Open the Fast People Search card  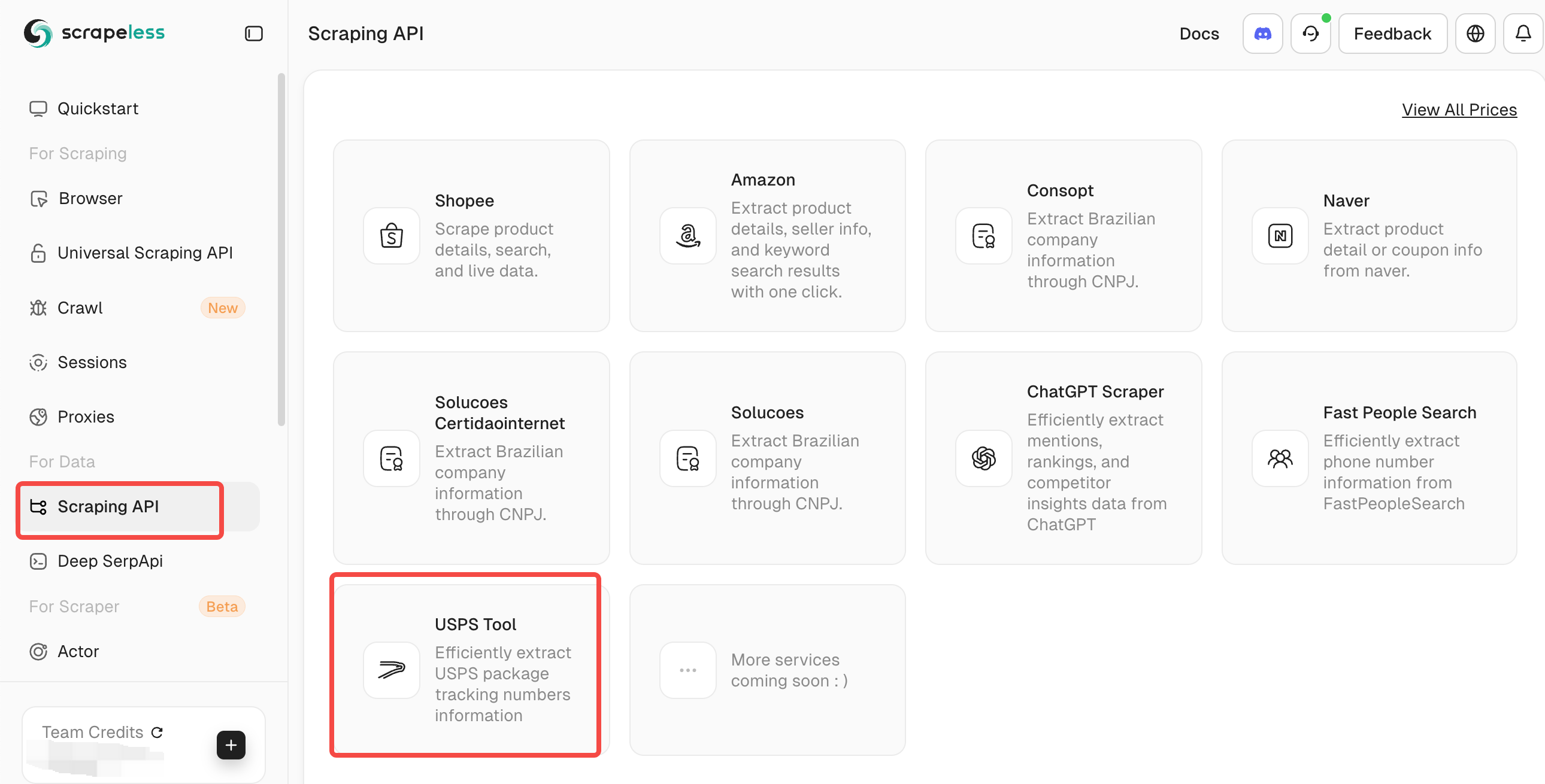point(1370,458)
